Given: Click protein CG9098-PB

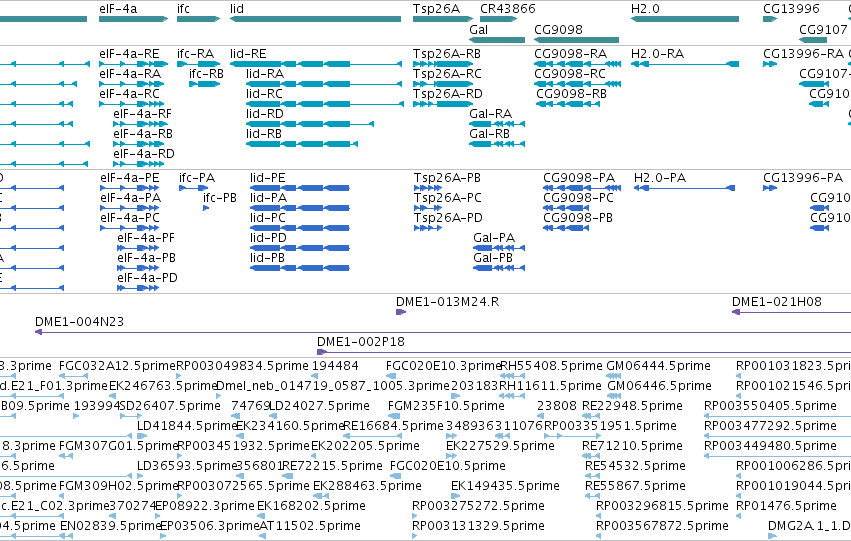Looking at the screenshot, I should 578,218.
